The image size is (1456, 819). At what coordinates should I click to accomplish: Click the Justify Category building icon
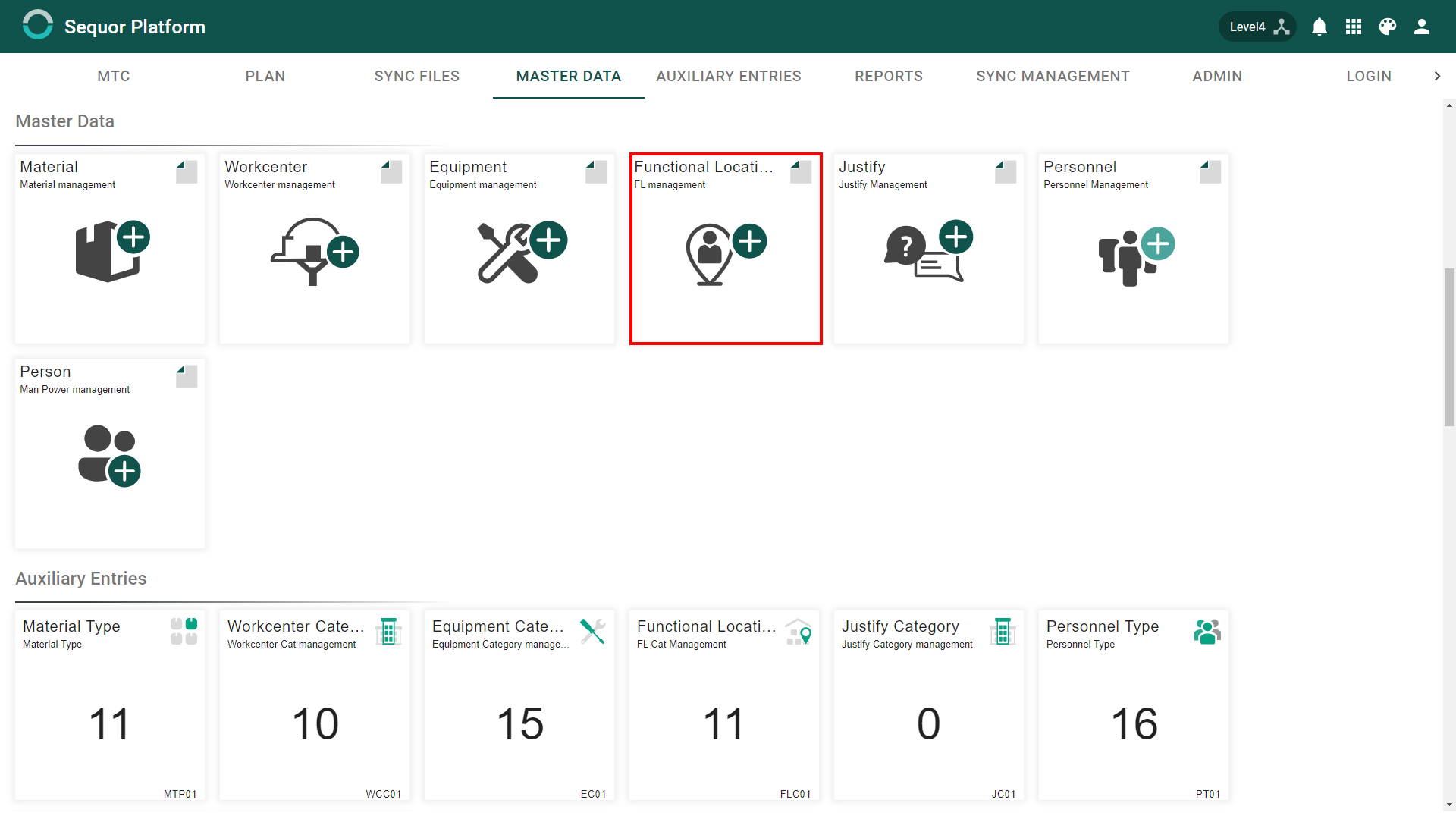[1003, 631]
